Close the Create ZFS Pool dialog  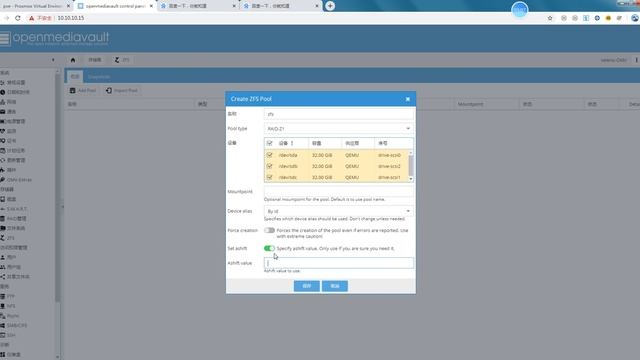(407, 99)
